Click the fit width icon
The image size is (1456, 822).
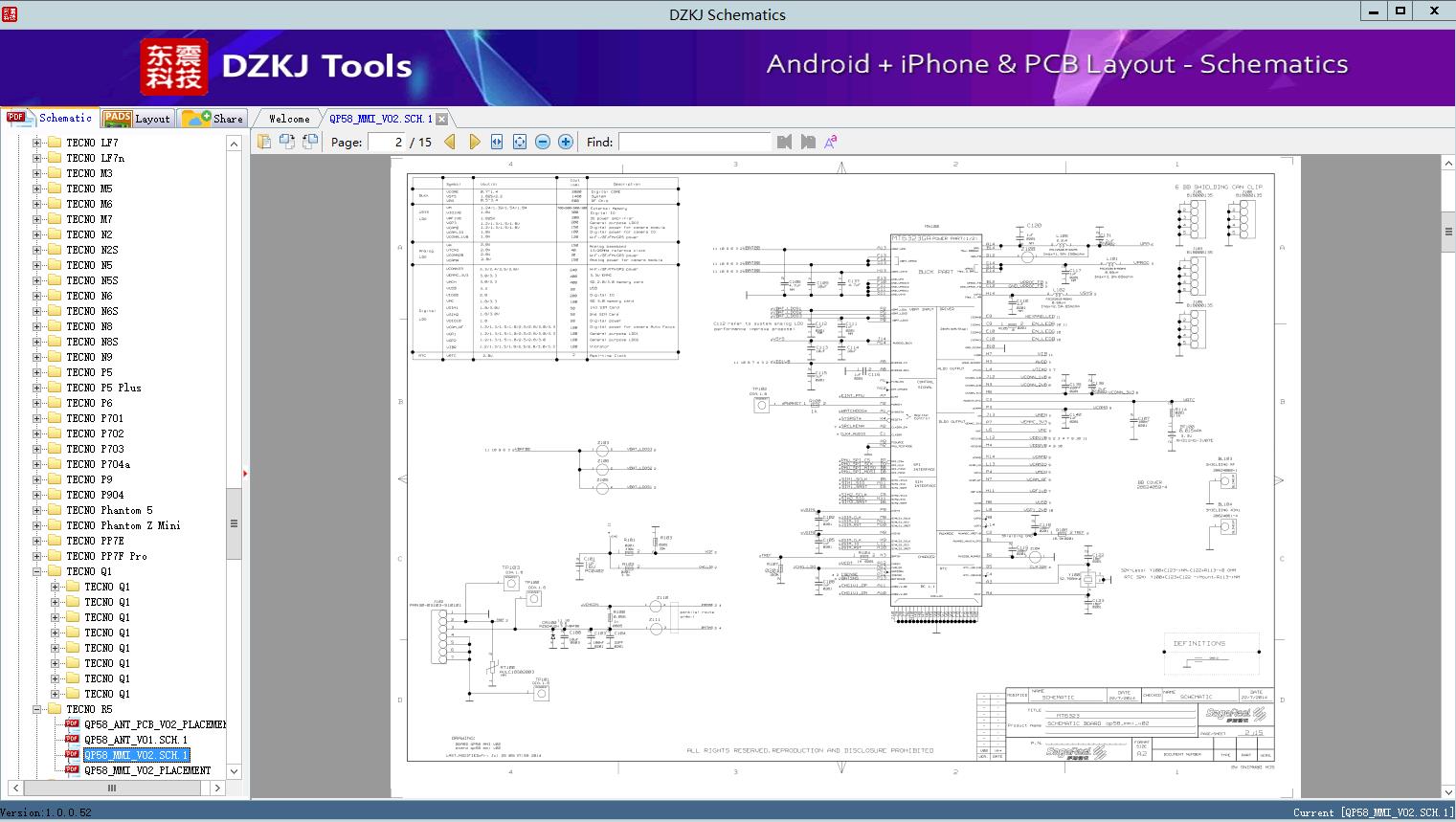(x=497, y=142)
